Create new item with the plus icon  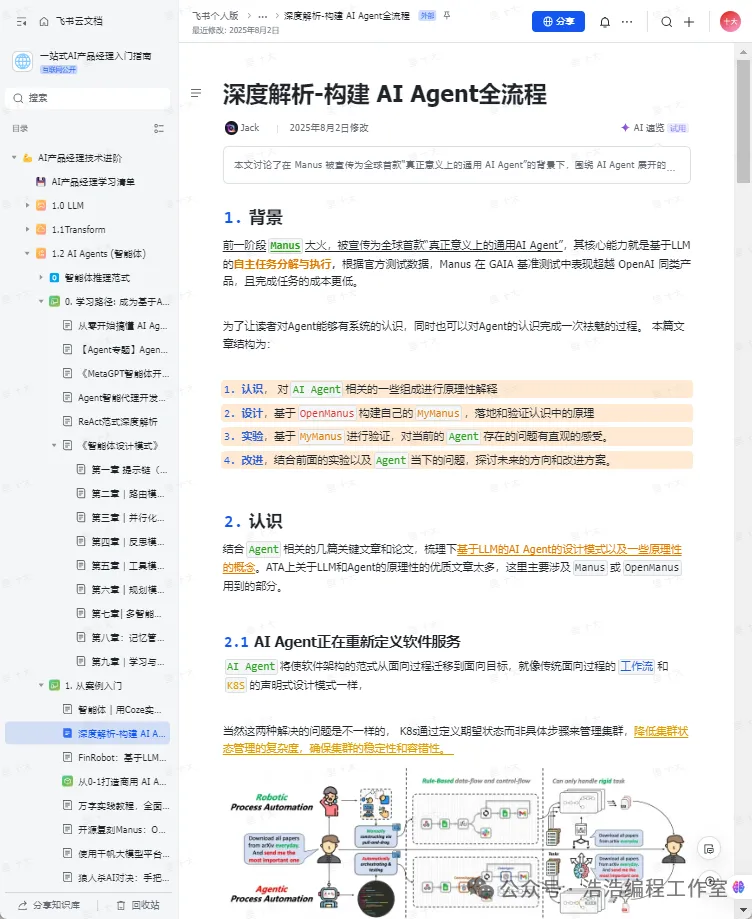pos(689,22)
